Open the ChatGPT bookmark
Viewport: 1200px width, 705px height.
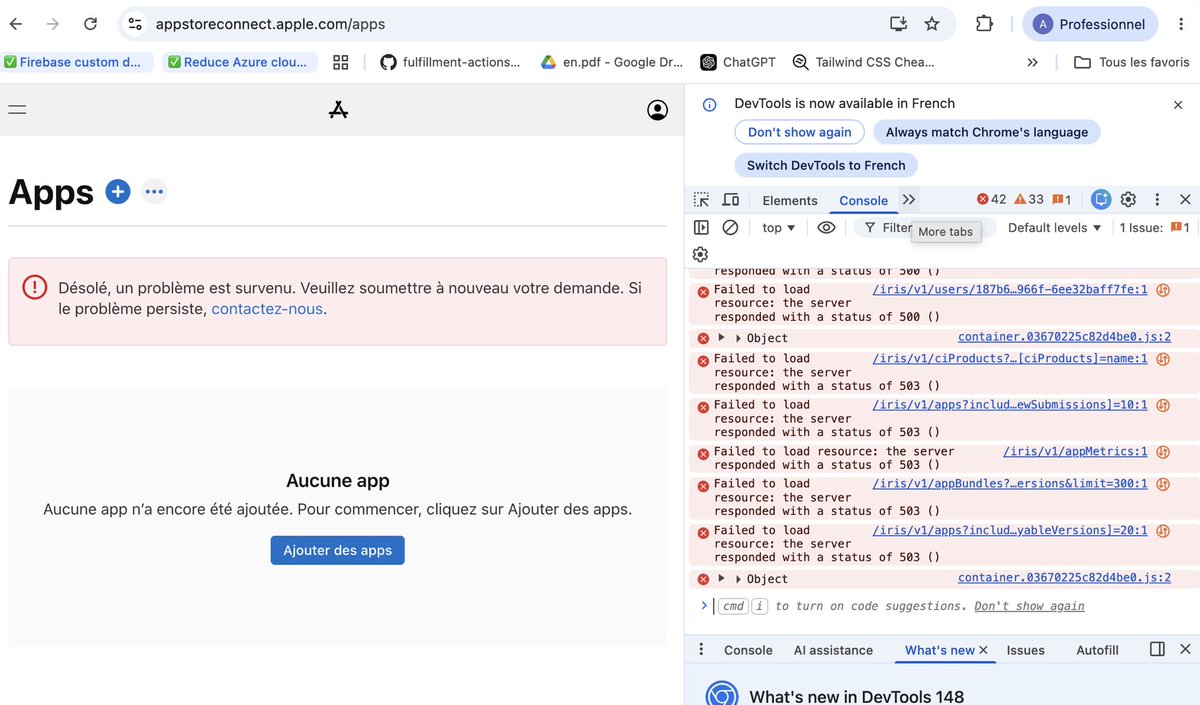(x=738, y=62)
